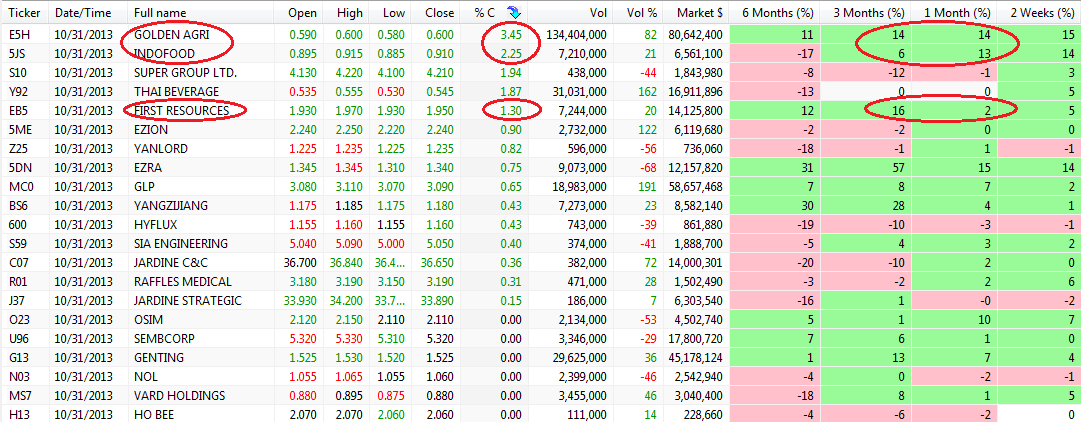Click the FIRST RESOURCES name cell
Image resolution: width=1081 pixels, height=422 pixels.
coord(183,110)
